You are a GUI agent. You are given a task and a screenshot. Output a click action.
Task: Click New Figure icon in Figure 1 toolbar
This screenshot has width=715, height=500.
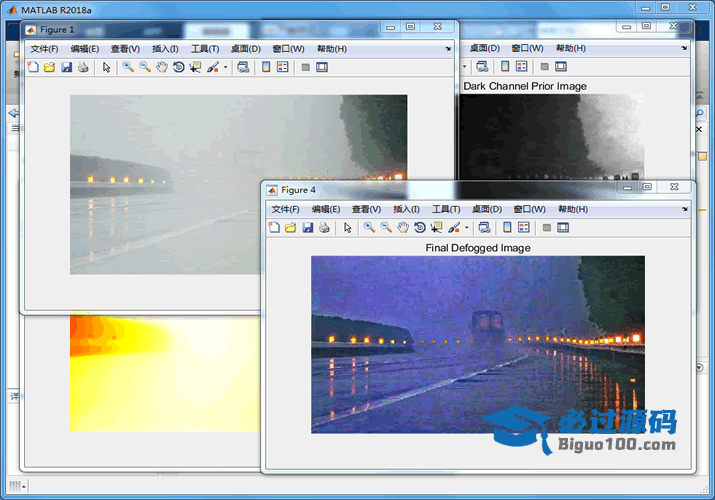[32, 67]
